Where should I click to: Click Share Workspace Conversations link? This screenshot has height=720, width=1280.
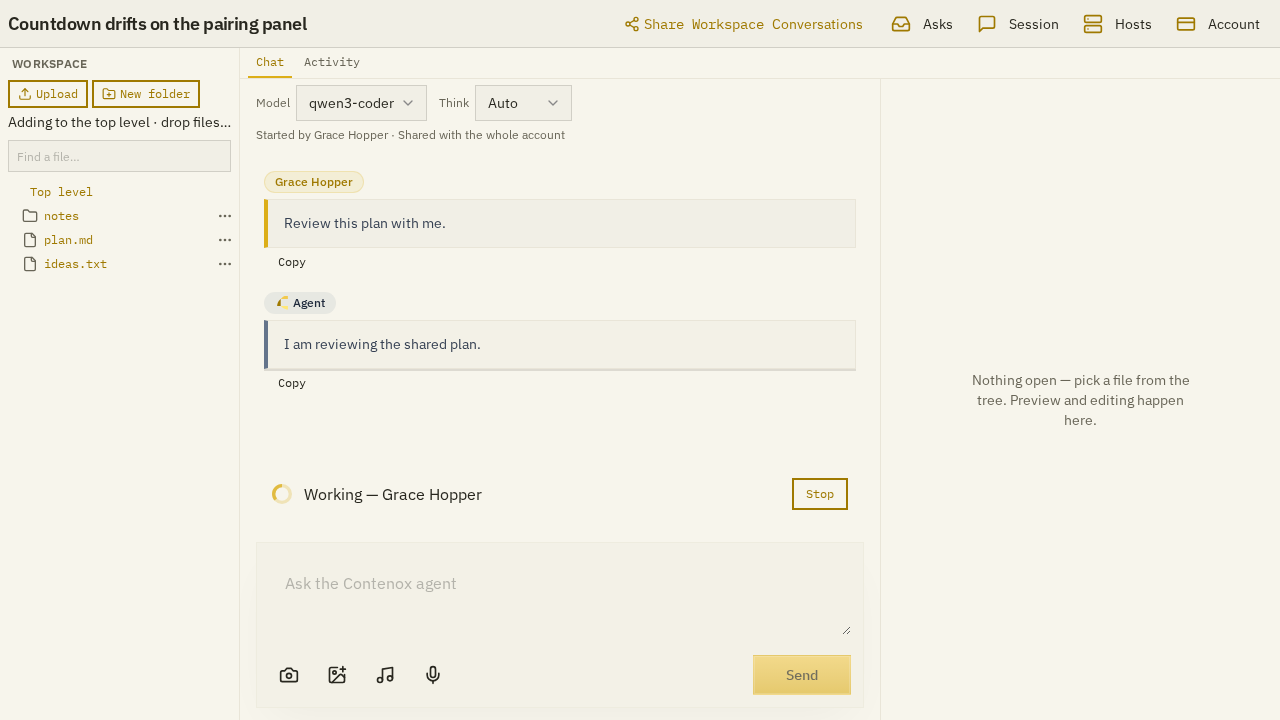click(744, 24)
